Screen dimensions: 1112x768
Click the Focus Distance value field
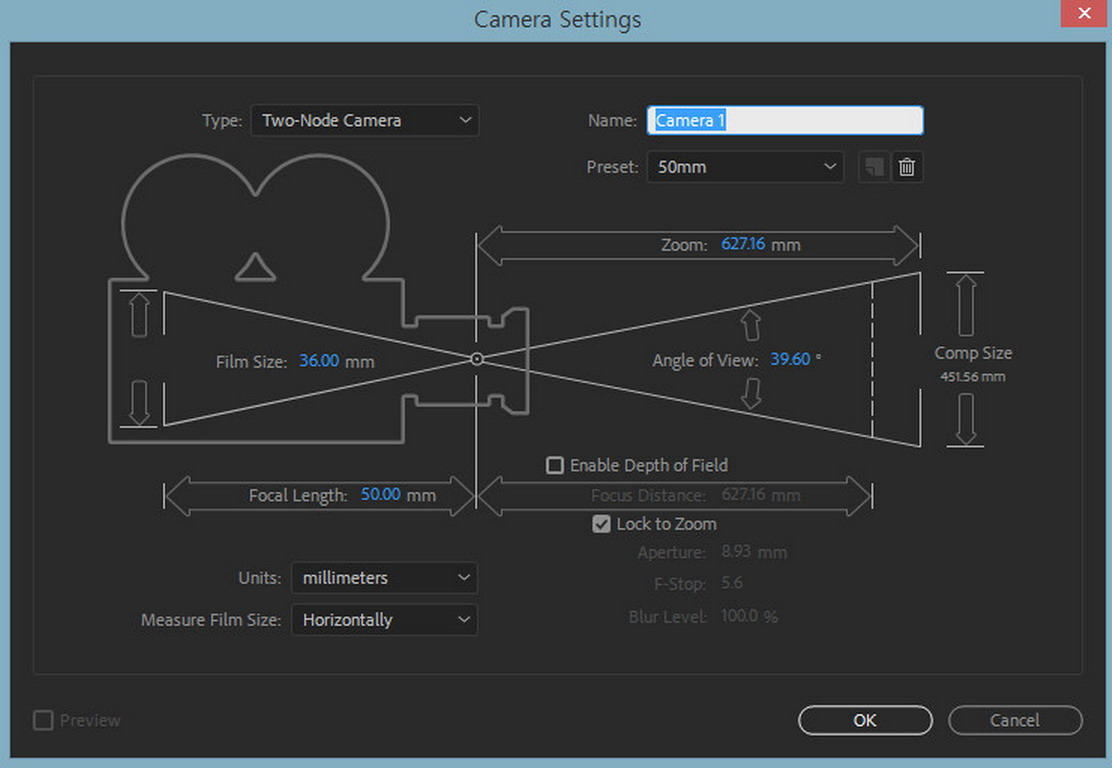pos(744,495)
